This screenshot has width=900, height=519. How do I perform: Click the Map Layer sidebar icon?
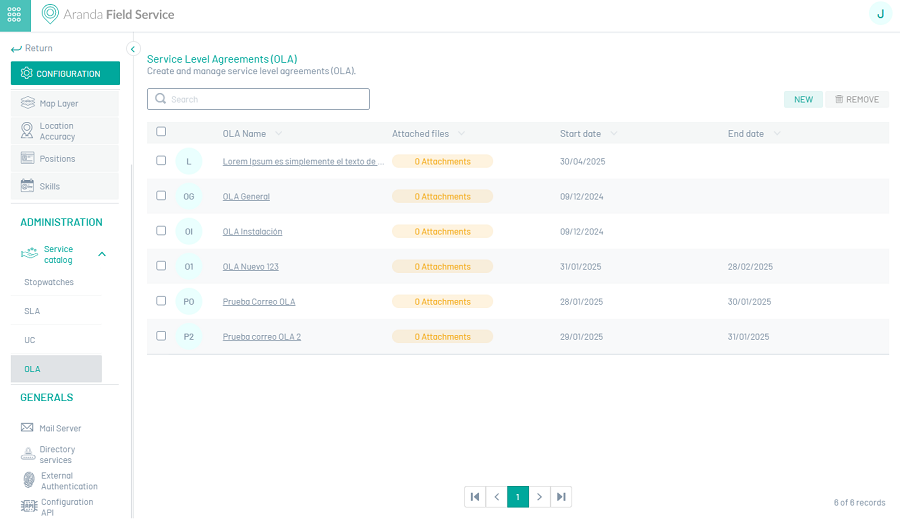[x=28, y=103]
